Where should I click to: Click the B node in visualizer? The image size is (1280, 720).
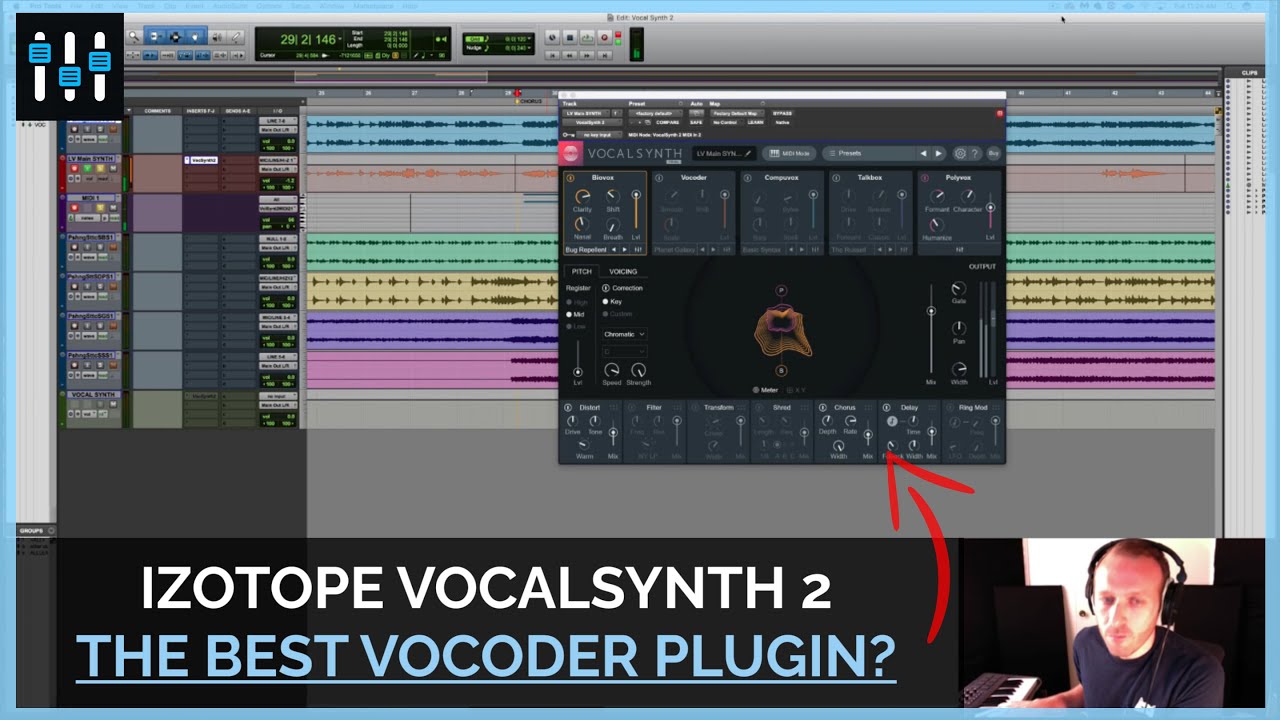tap(781, 371)
